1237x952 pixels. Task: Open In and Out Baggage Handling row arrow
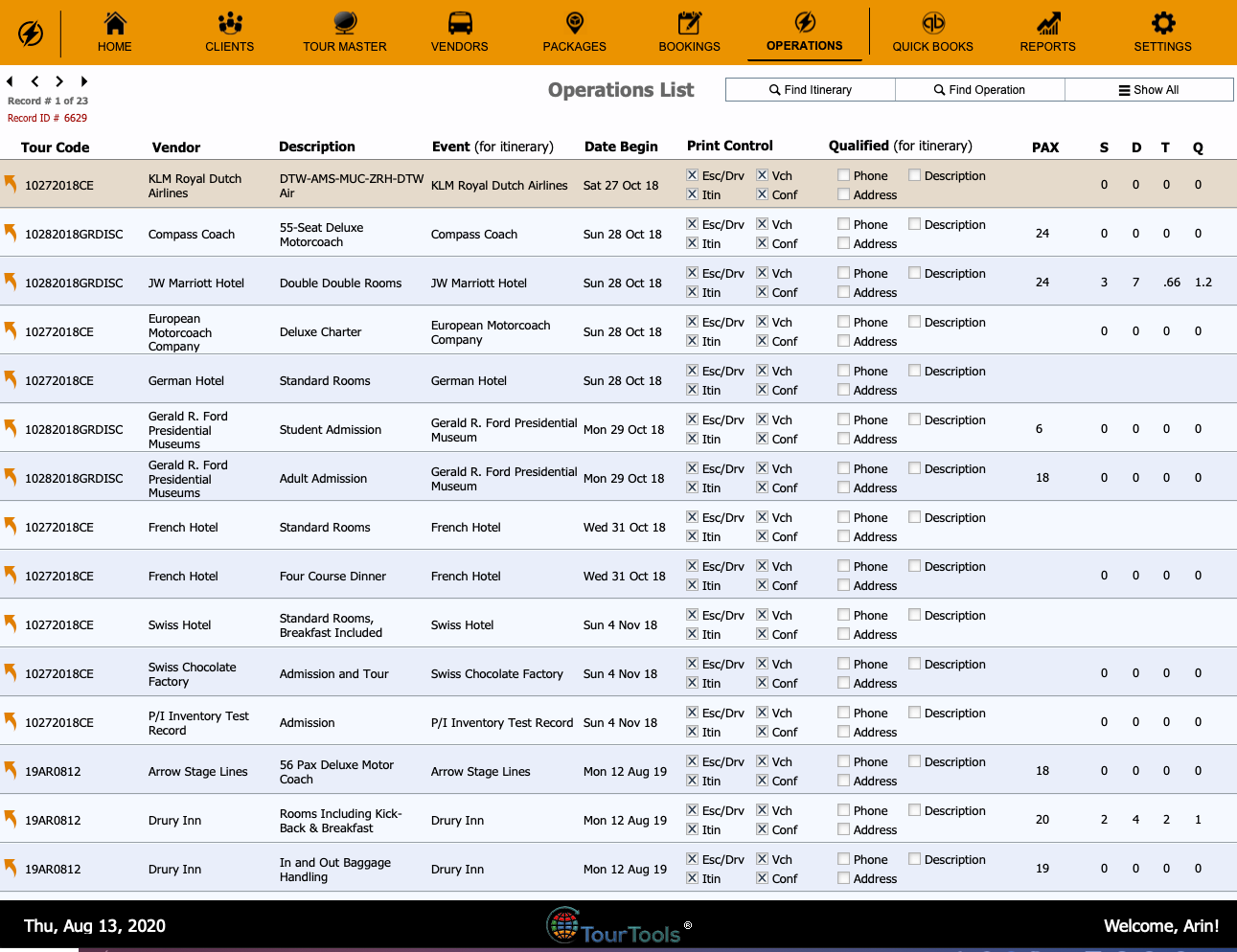click(11, 868)
